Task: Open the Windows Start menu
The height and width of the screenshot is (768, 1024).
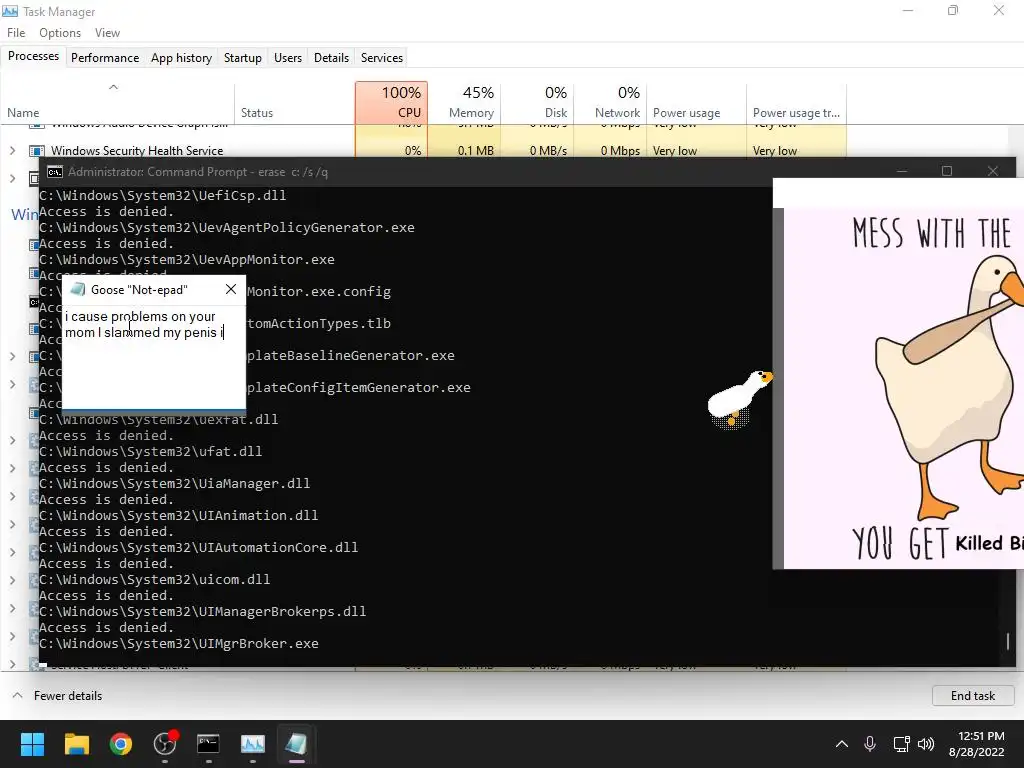Action: [32, 744]
